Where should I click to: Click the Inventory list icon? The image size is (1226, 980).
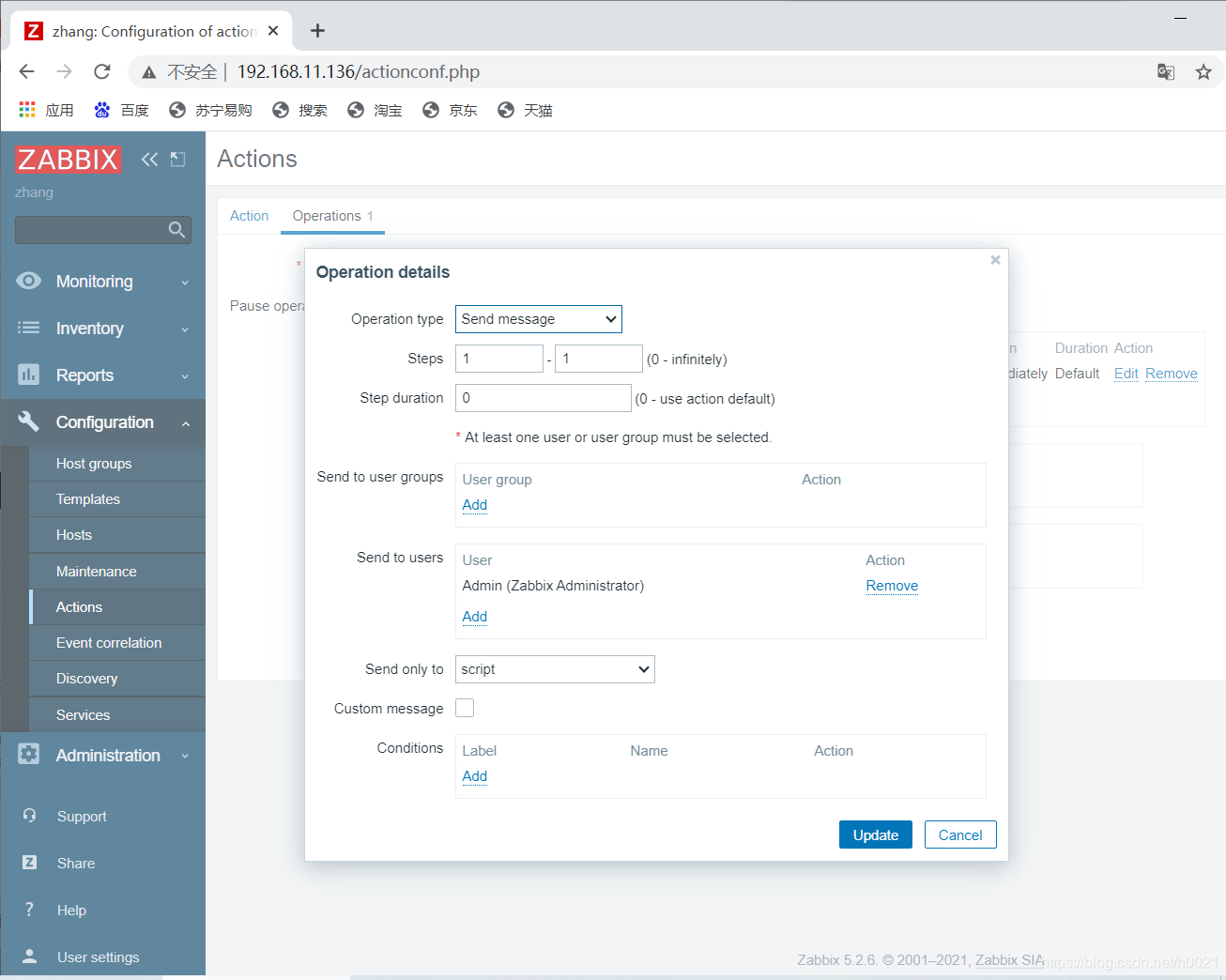[x=29, y=328]
